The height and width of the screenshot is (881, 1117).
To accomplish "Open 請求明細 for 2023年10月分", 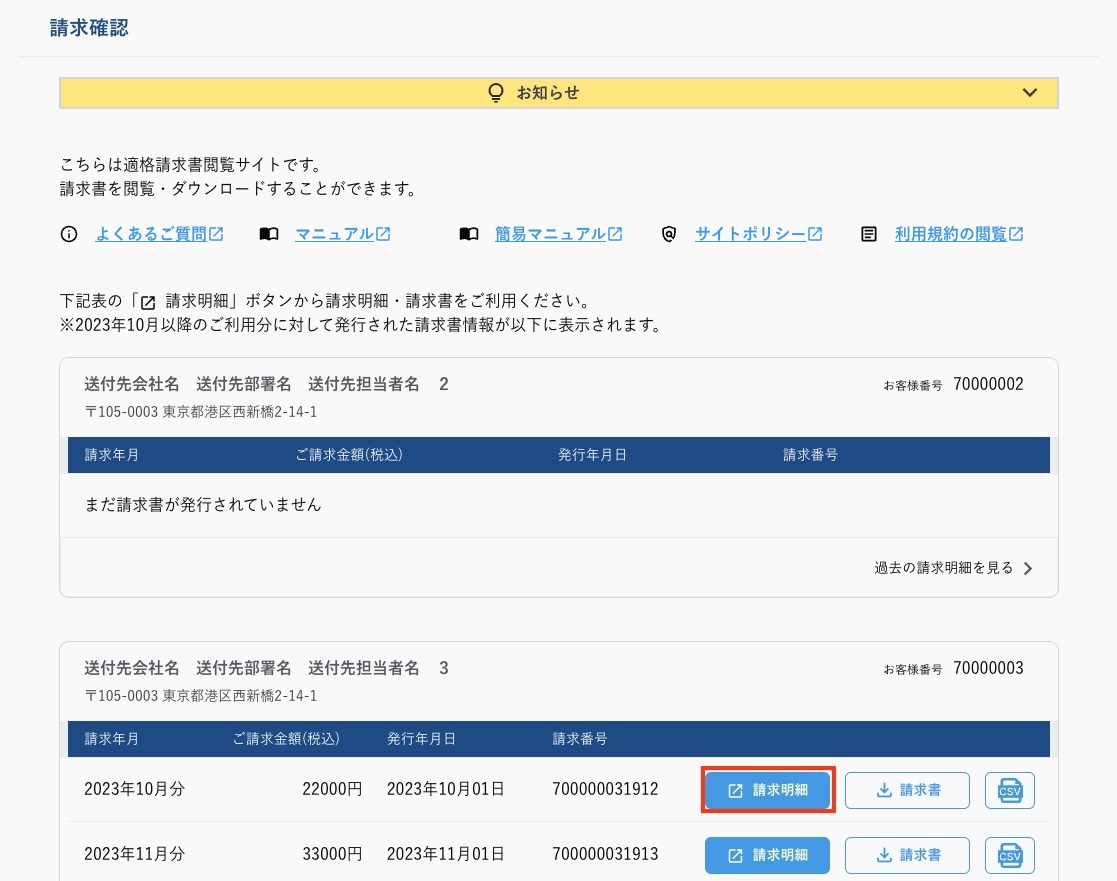I will 767,790.
